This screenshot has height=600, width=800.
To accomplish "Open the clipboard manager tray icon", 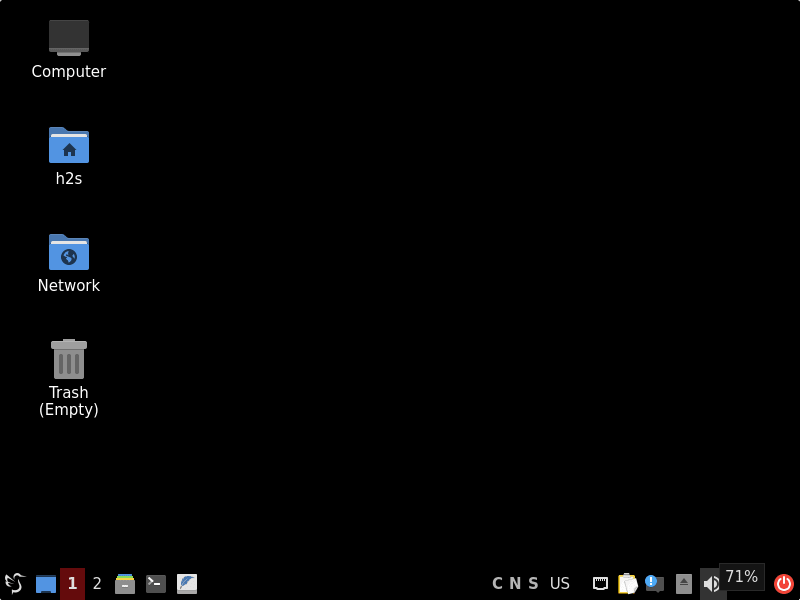I will click(628, 583).
